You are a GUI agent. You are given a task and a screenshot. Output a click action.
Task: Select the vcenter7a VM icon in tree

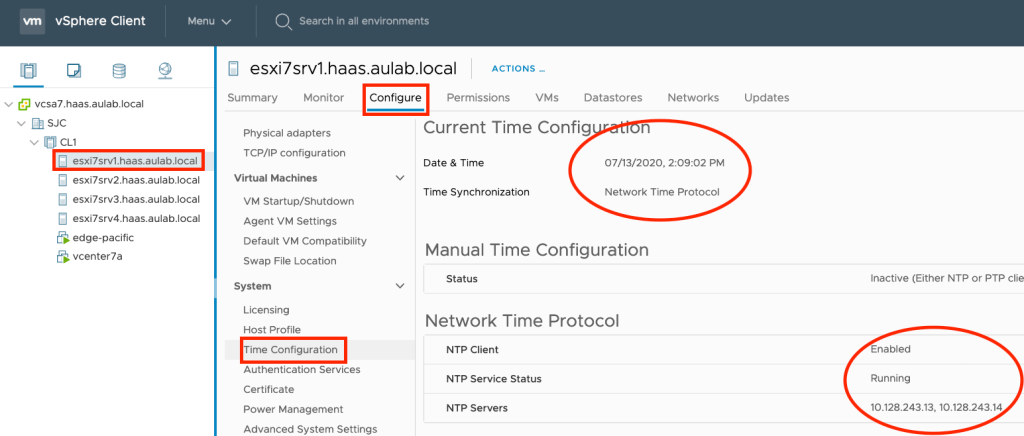[x=64, y=256]
